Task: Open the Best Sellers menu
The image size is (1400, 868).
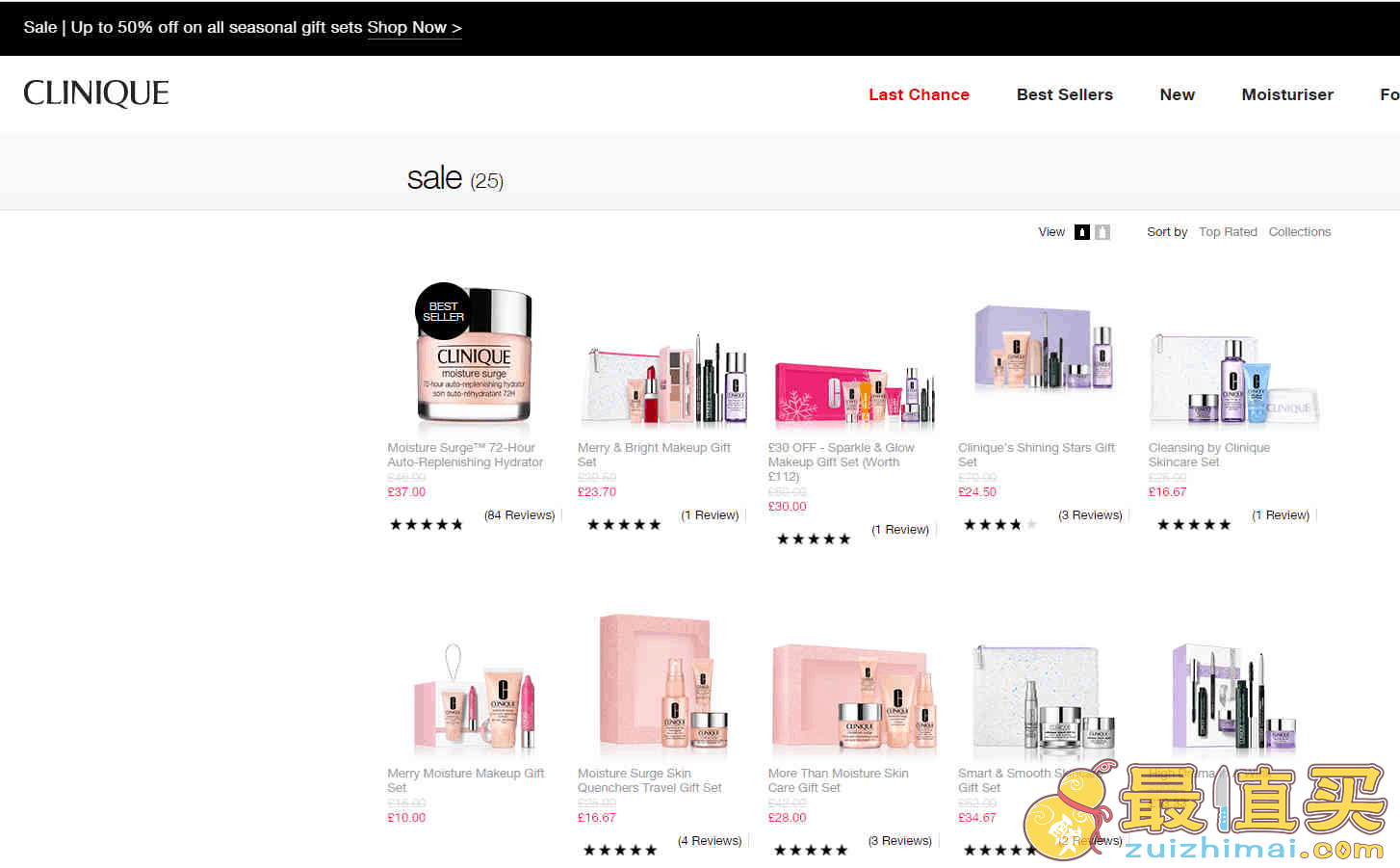Action: [x=1065, y=94]
